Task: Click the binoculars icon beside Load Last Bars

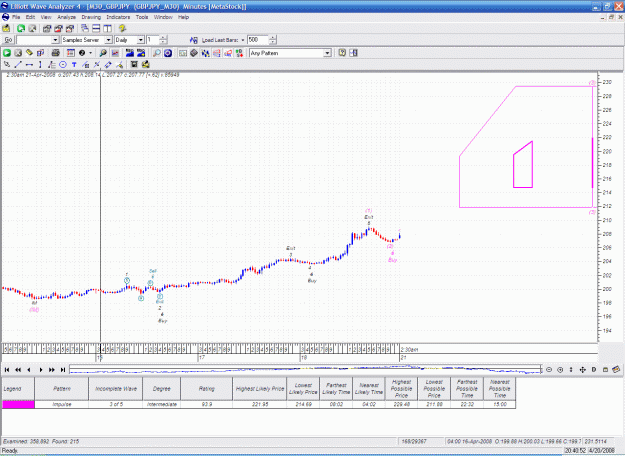Action: [194, 40]
